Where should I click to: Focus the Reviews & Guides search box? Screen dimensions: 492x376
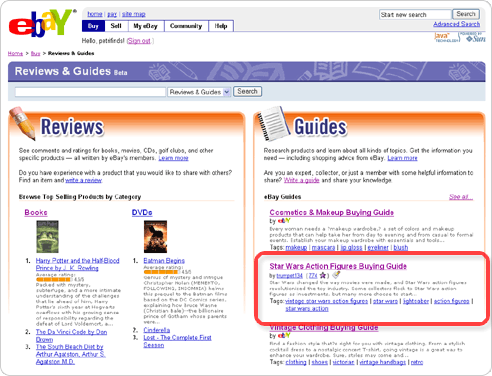tap(90, 92)
